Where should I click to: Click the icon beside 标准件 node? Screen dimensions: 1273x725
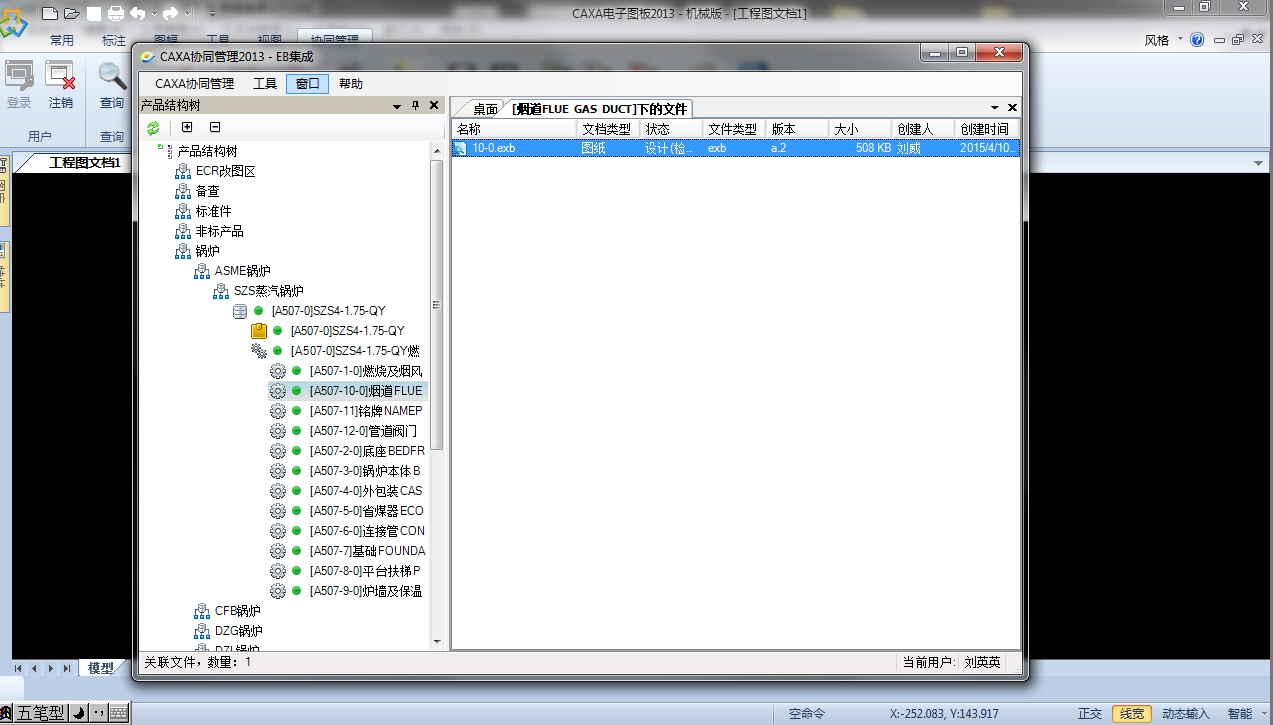(x=182, y=211)
